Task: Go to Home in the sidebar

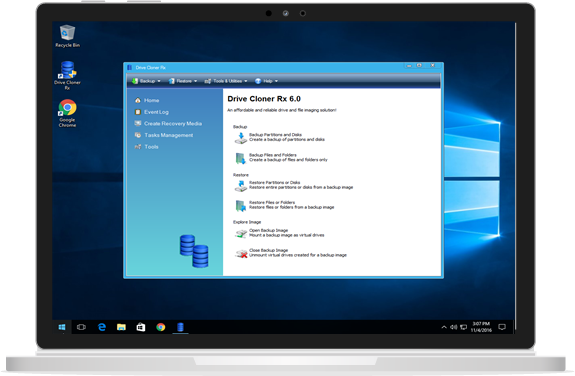Action: click(147, 100)
